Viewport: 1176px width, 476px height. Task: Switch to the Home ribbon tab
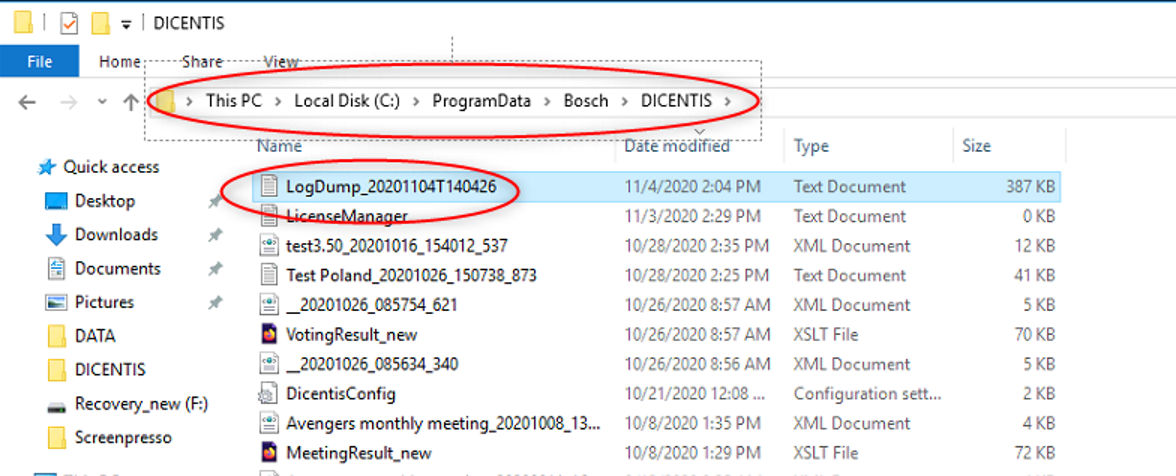pos(119,61)
